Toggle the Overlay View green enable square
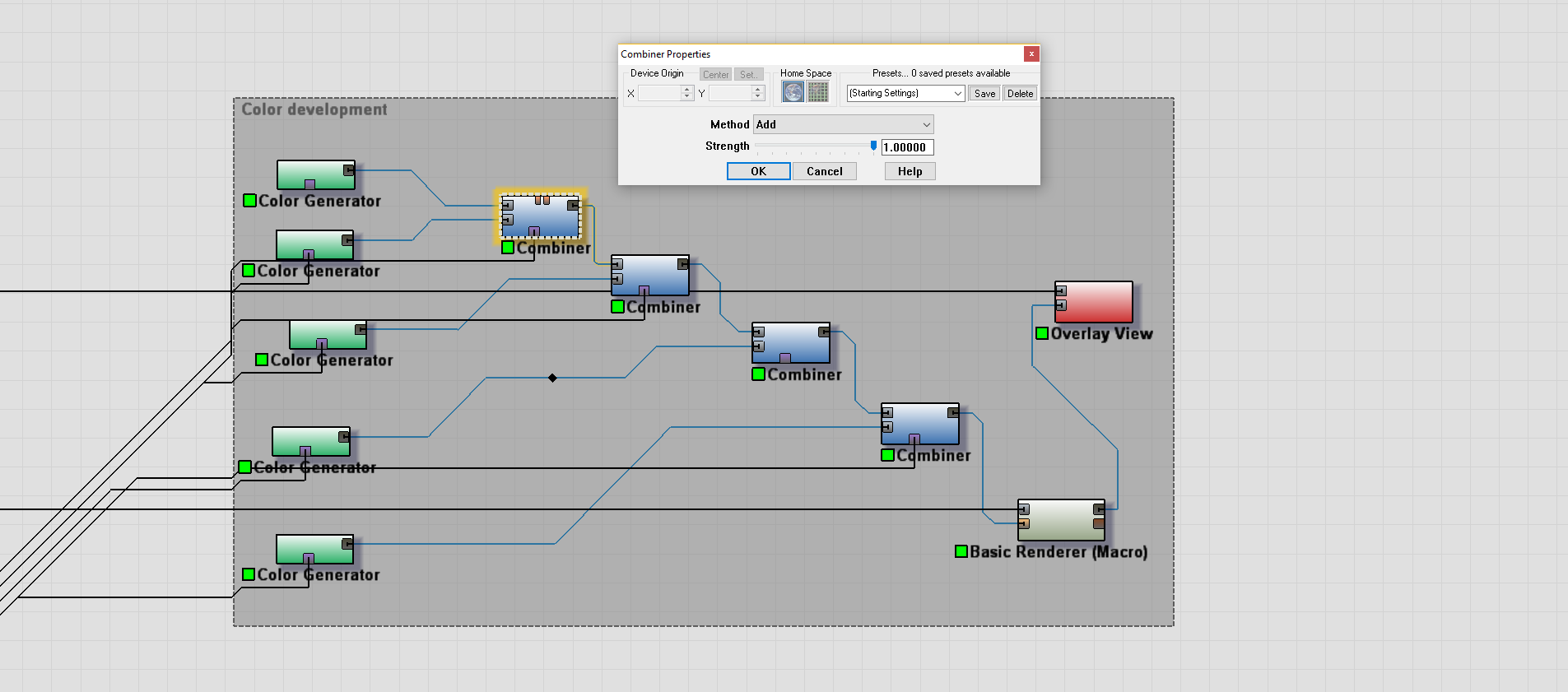1568x692 pixels. coord(1042,333)
